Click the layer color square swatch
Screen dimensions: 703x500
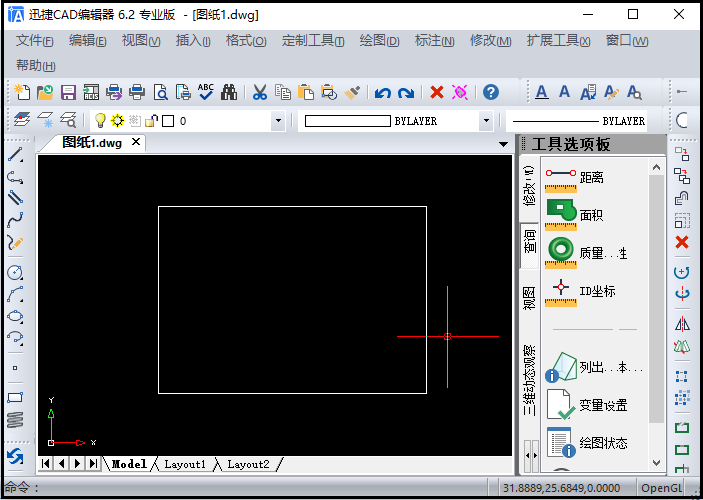click(168, 121)
